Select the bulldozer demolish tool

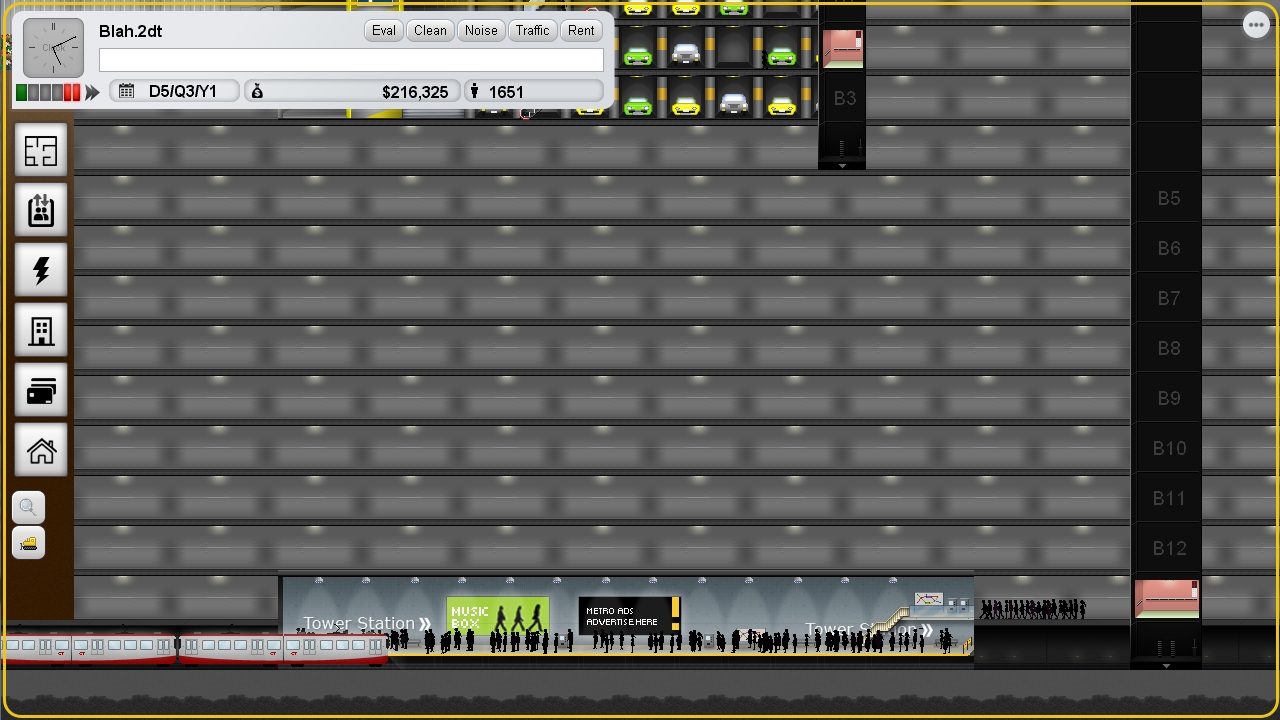(x=28, y=543)
